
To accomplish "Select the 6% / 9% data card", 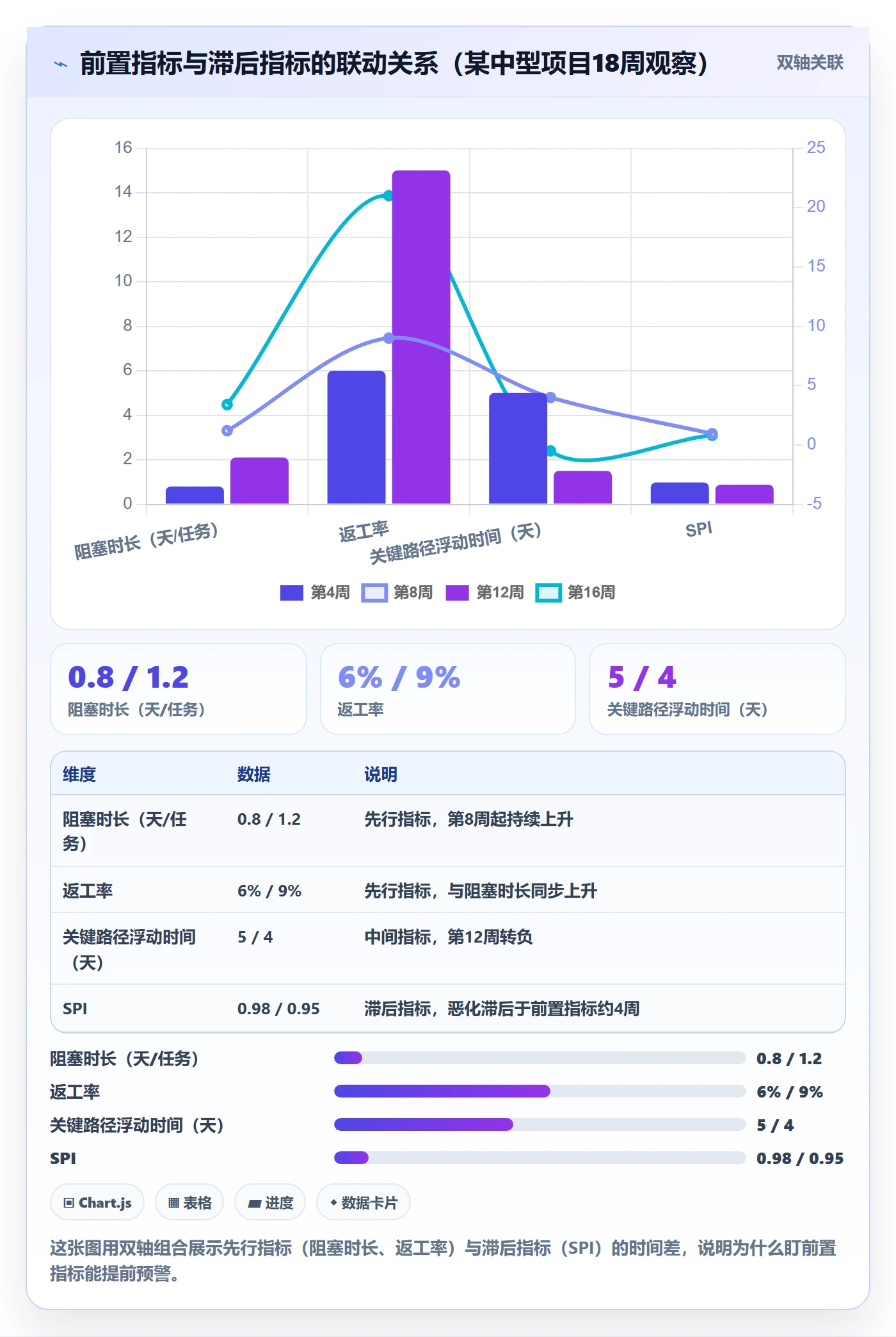I will [448, 689].
